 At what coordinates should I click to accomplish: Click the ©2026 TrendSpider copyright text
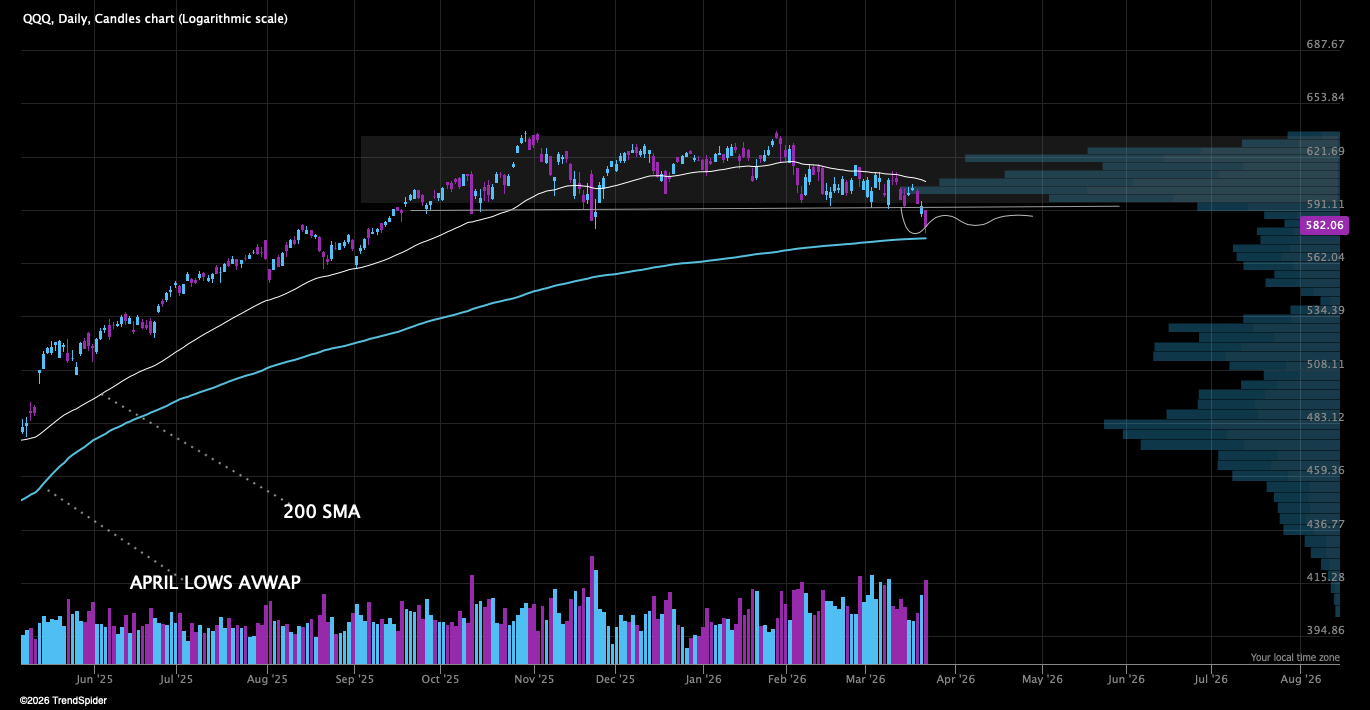coord(63,701)
